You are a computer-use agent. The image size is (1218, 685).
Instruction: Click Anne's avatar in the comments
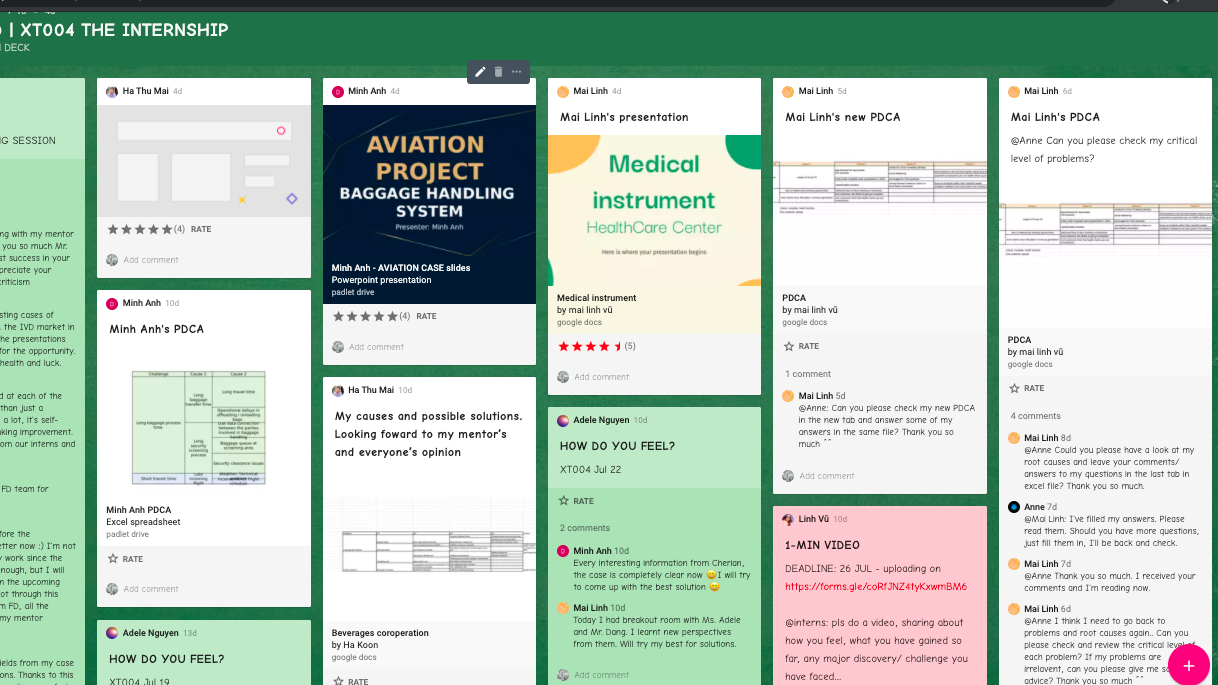1014,507
